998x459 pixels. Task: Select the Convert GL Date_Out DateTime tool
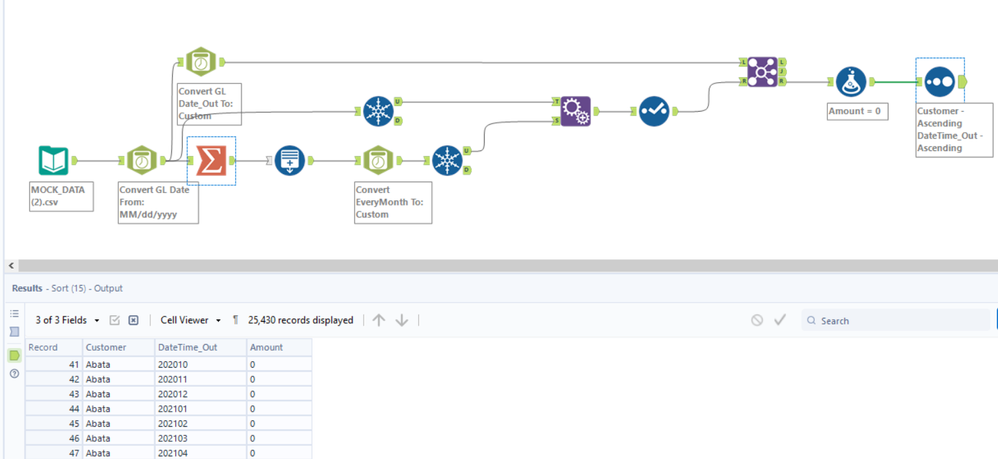pyautogui.click(x=200, y=62)
